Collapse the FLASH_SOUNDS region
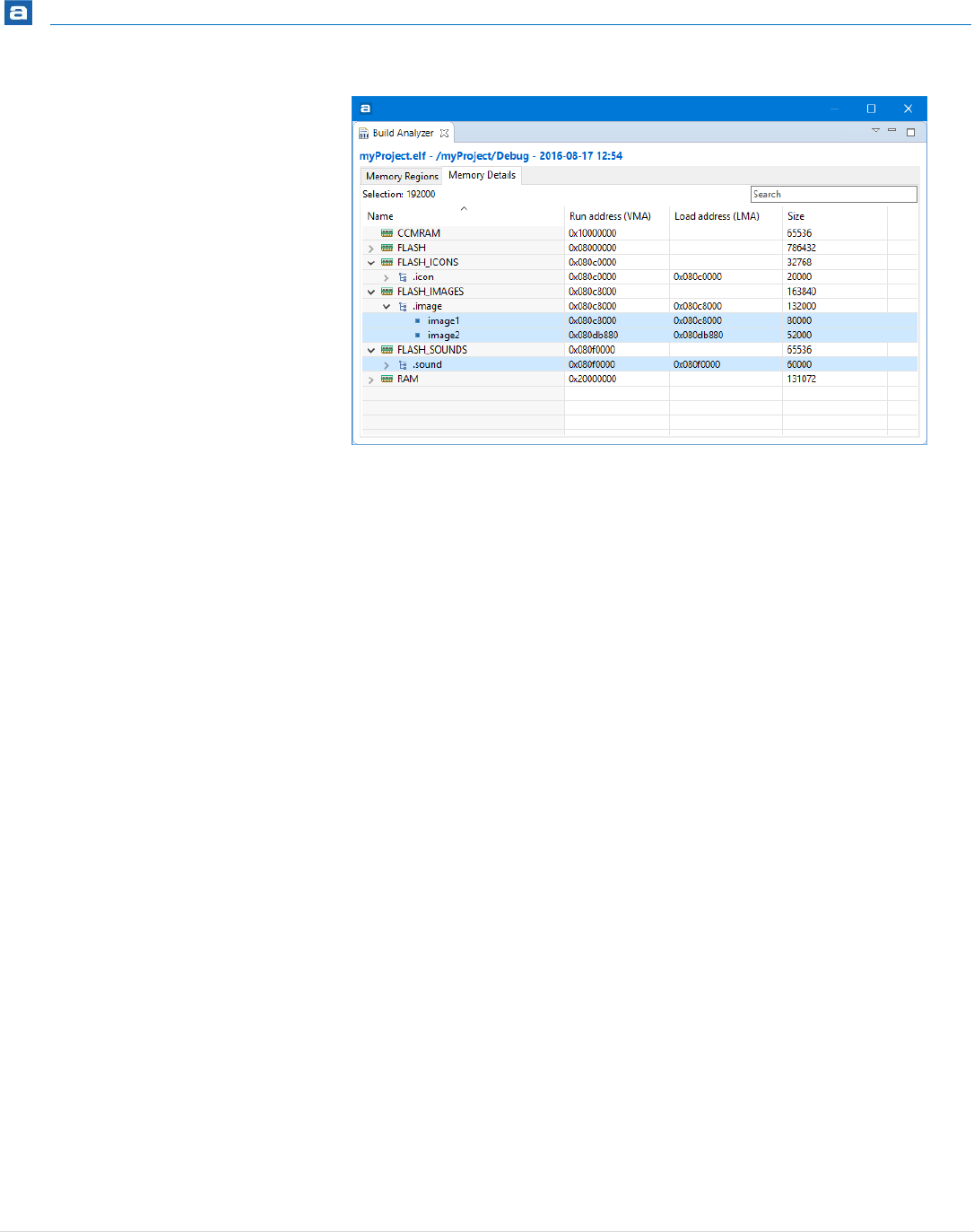The image size is (974, 1232). click(371, 350)
